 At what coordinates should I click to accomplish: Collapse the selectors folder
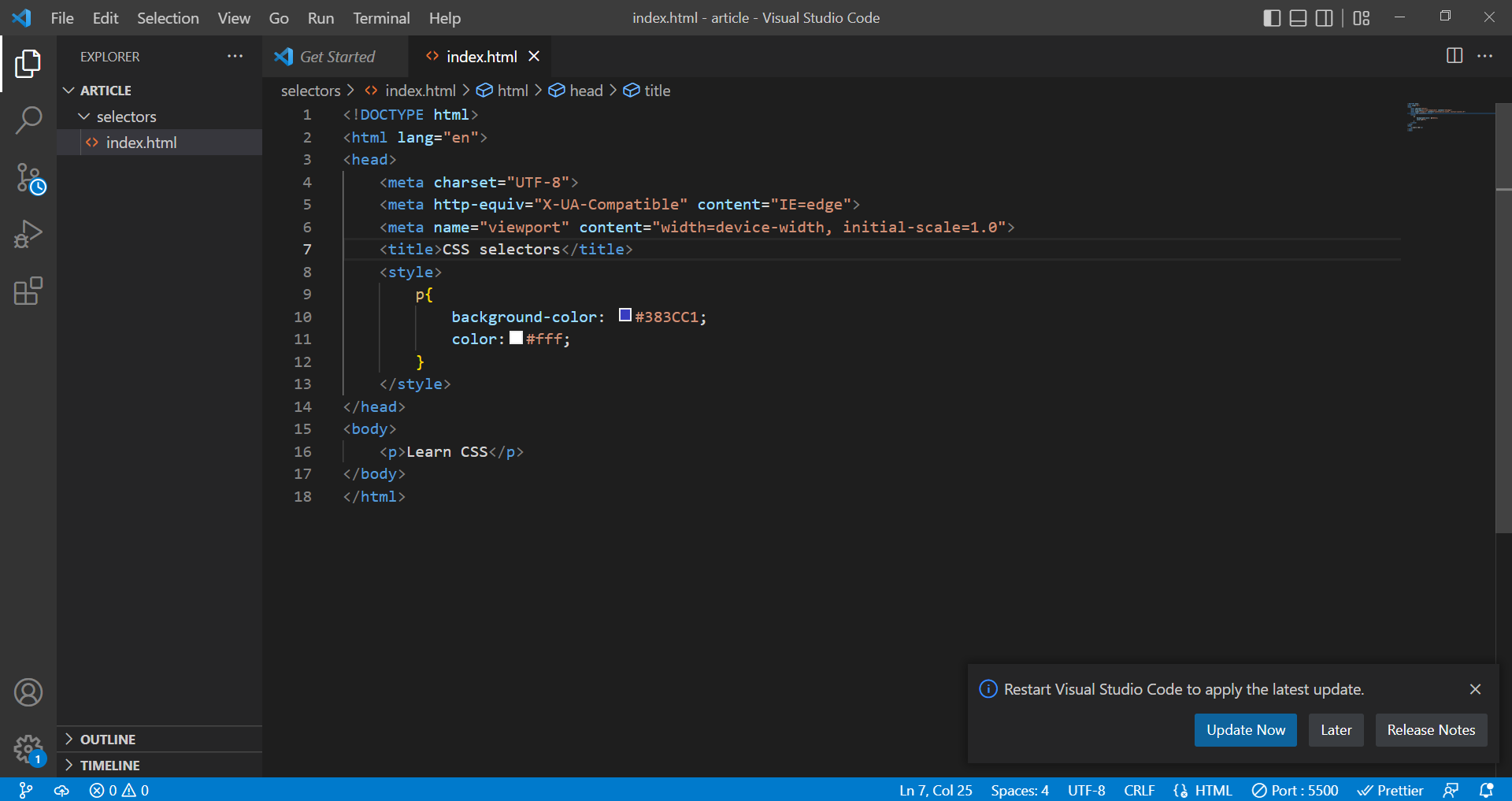(159, 117)
